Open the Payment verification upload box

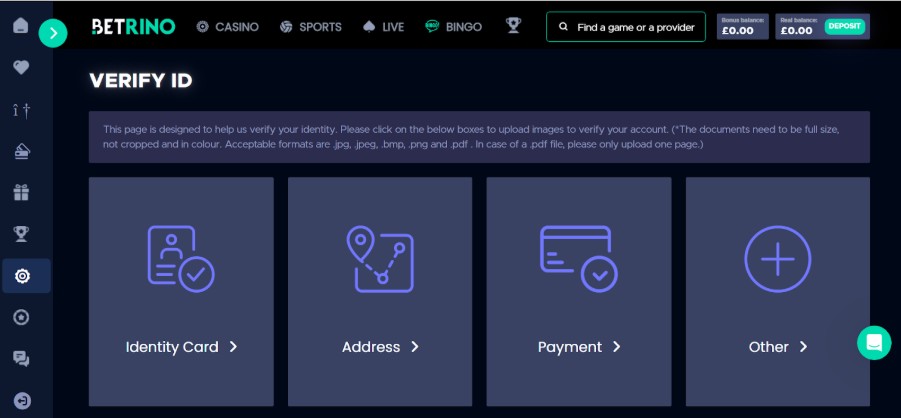[x=578, y=292]
